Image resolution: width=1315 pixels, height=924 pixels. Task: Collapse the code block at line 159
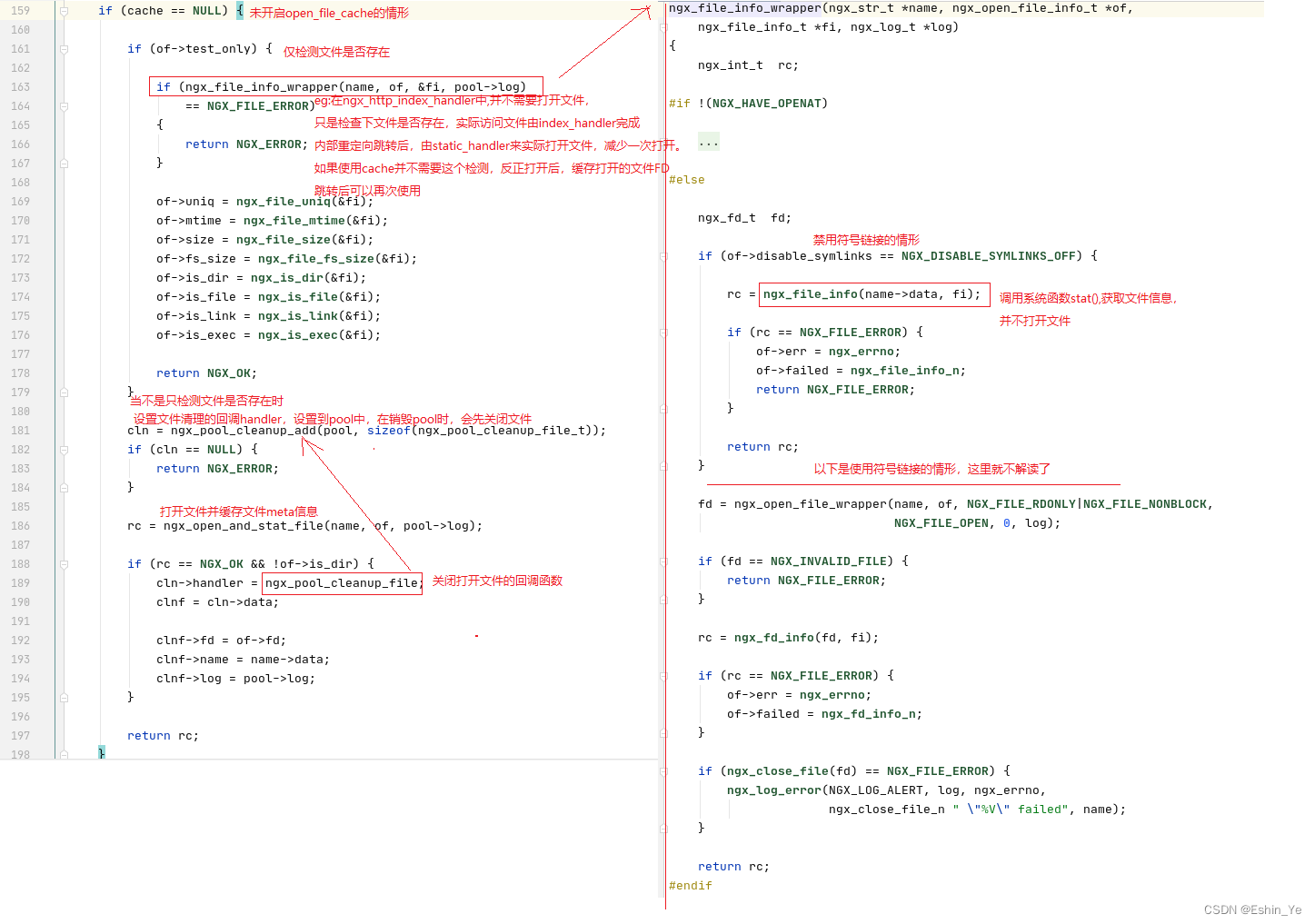pyautogui.click(x=64, y=11)
